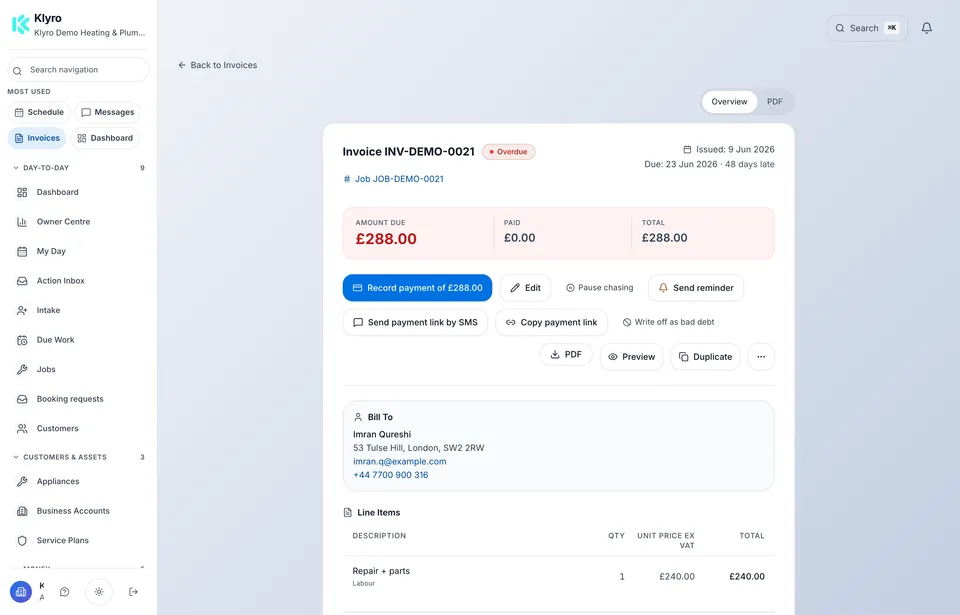960x615 pixels.
Task: Open notifications bell icon
Action: point(926,28)
